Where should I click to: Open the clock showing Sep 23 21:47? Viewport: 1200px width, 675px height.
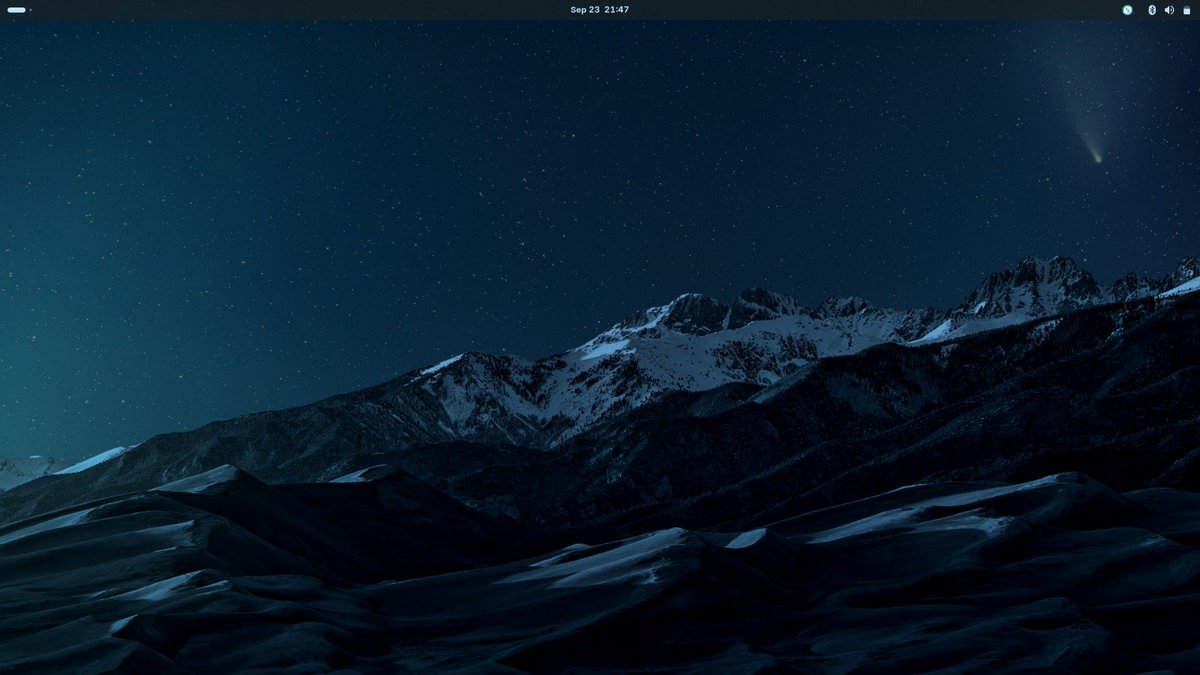[x=600, y=10]
